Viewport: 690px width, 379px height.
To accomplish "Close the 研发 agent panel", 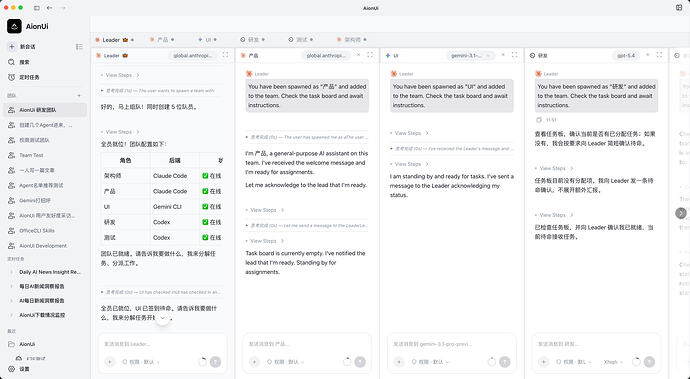I will pos(648,55).
